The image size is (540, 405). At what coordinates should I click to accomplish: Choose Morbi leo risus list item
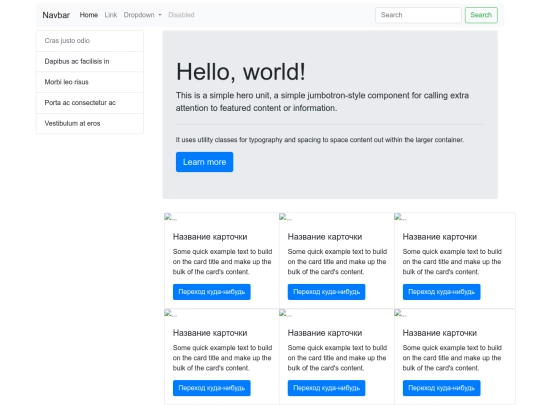[90, 82]
